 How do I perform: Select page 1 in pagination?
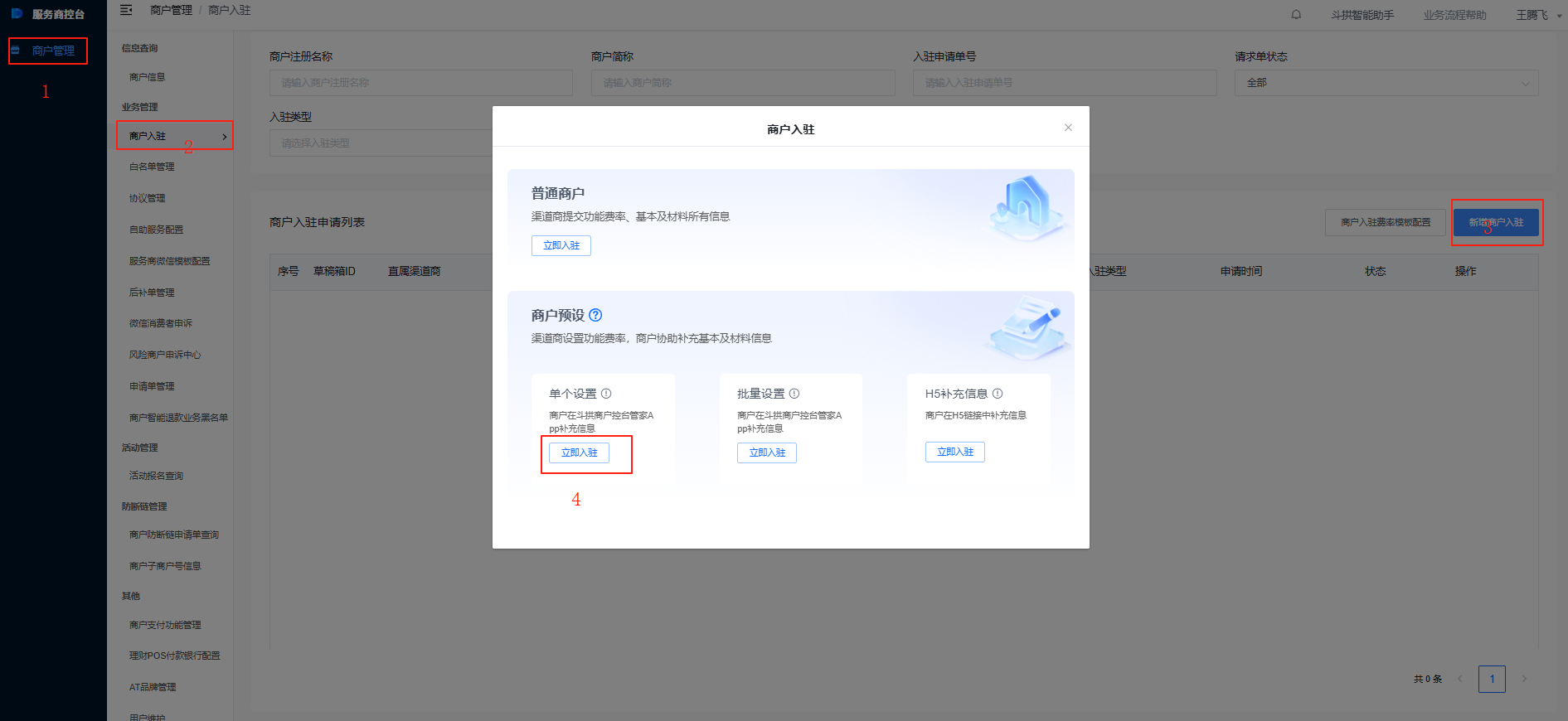click(x=1492, y=679)
